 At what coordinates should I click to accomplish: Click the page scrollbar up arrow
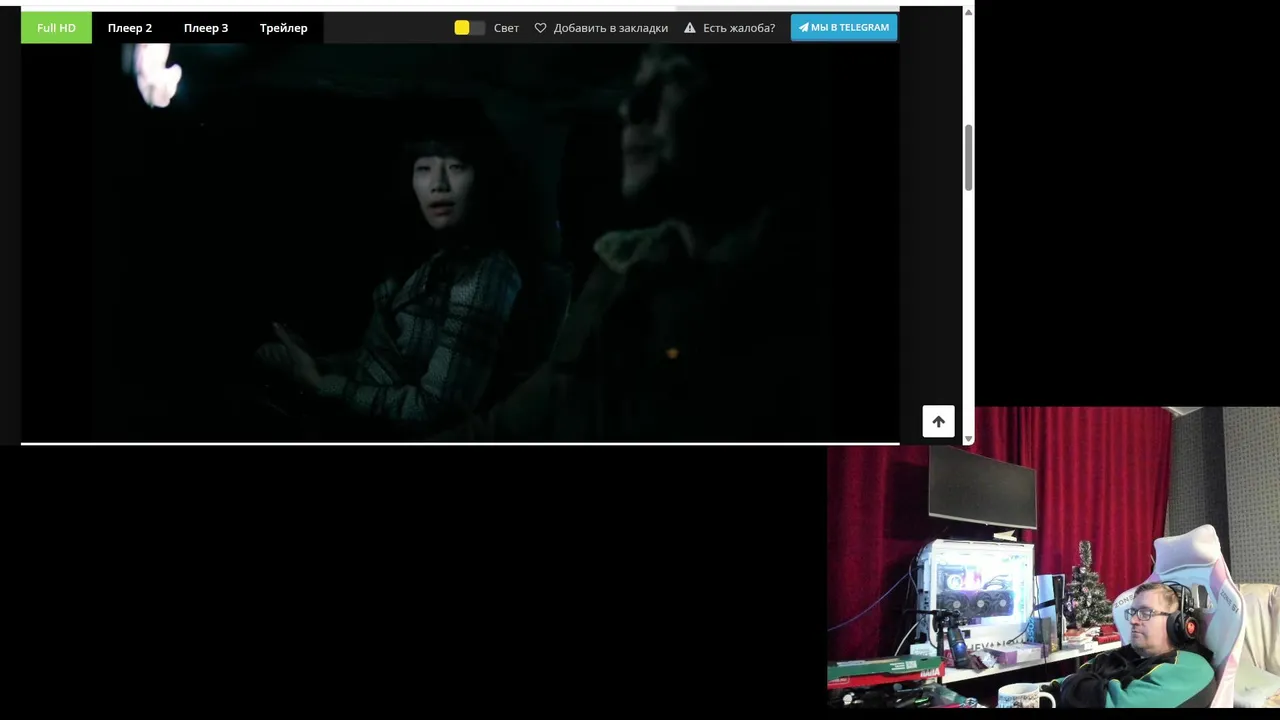(968, 12)
